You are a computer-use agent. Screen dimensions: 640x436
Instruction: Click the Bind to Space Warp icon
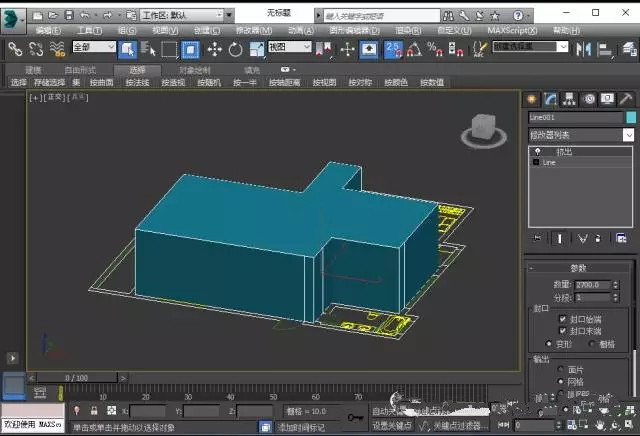(x=57, y=49)
